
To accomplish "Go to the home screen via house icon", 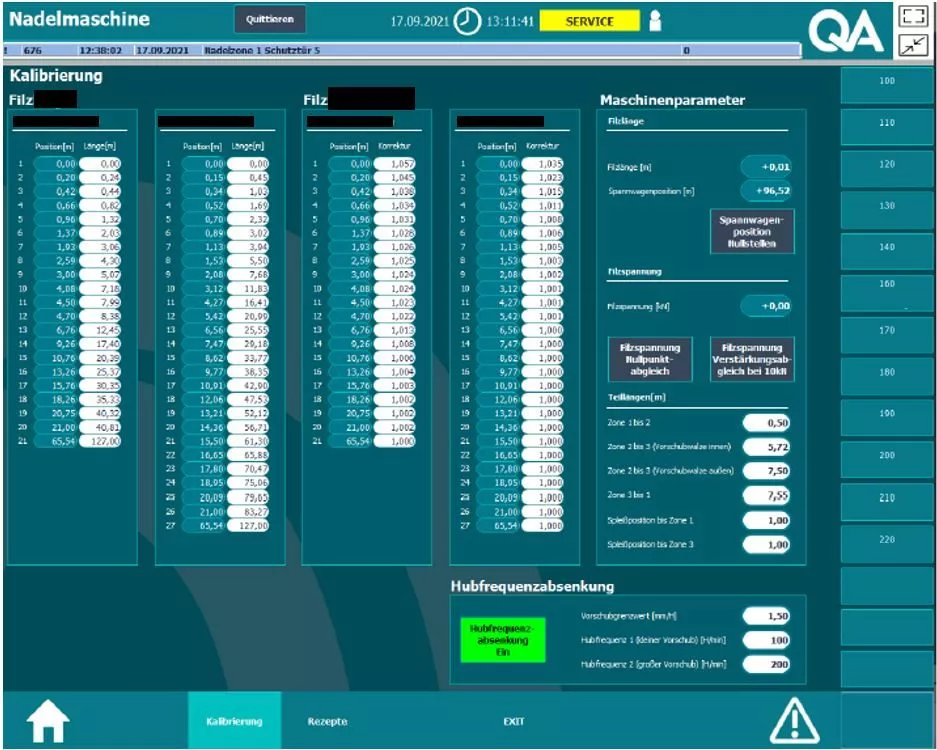I will point(47,721).
